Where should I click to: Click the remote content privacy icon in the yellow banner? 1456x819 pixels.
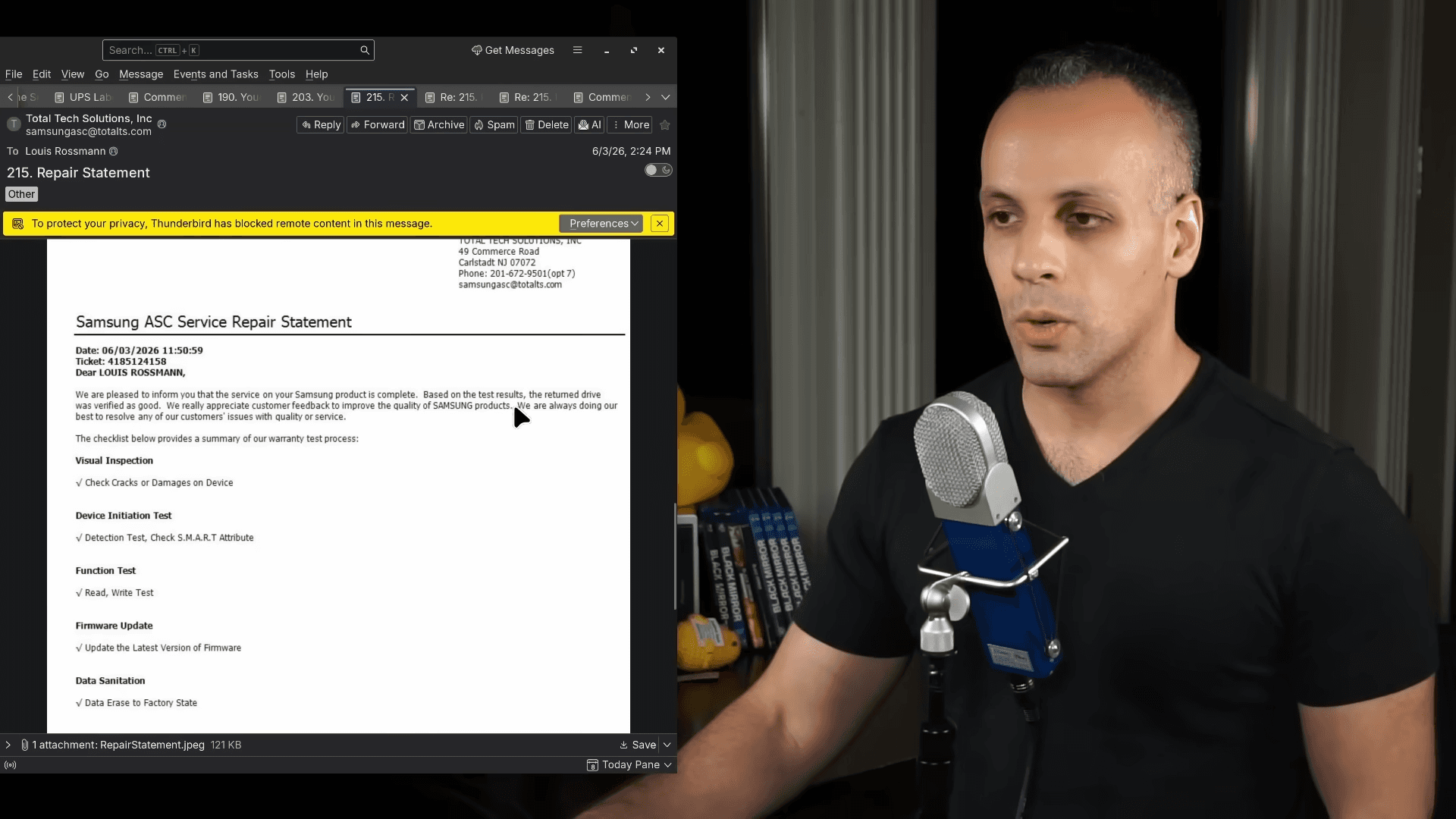click(x=17, y=224)
